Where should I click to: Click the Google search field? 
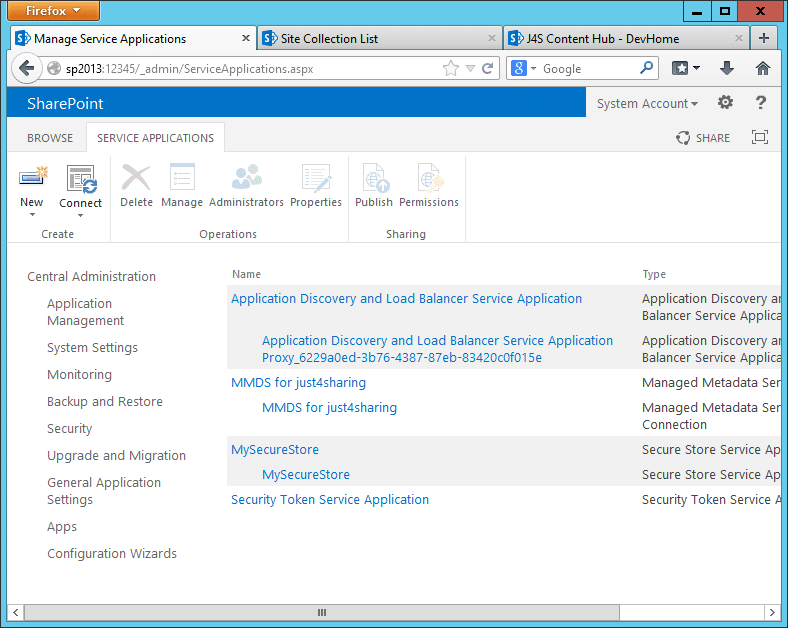(x=588, y=68)
